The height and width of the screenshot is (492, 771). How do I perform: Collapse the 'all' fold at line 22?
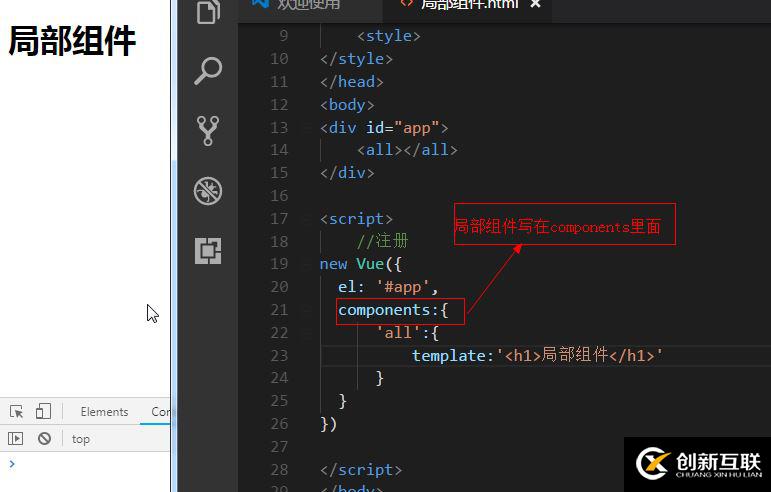307,333
